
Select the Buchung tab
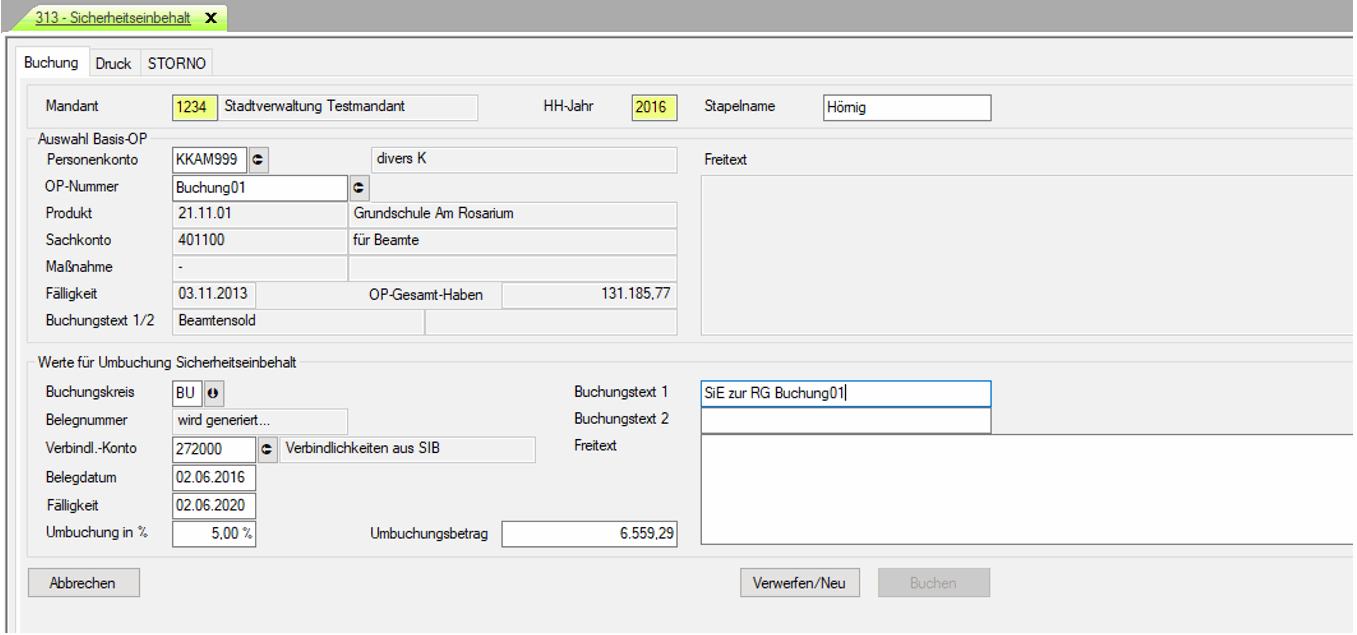pos(51,63)
